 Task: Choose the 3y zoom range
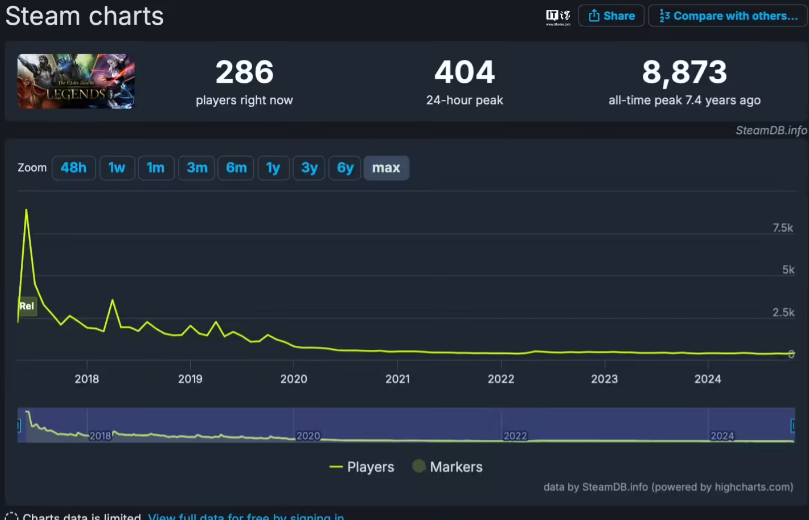(309, 168)
